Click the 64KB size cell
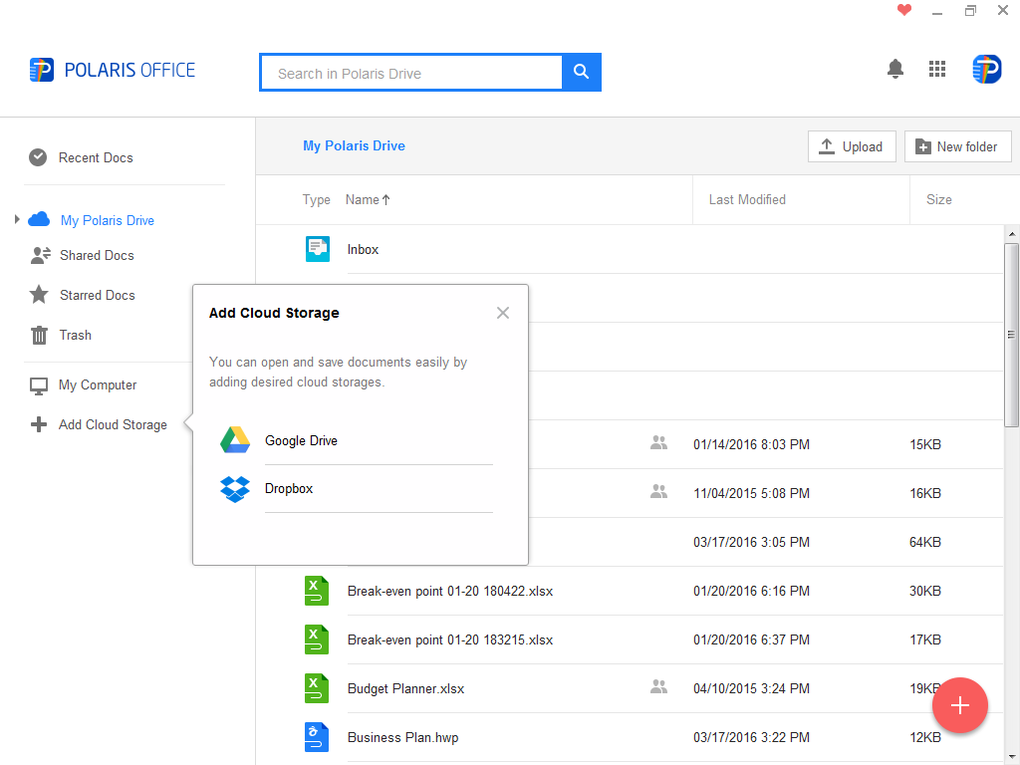The height and width of the screenshot is (765, 1020). (x=925, y=542)
